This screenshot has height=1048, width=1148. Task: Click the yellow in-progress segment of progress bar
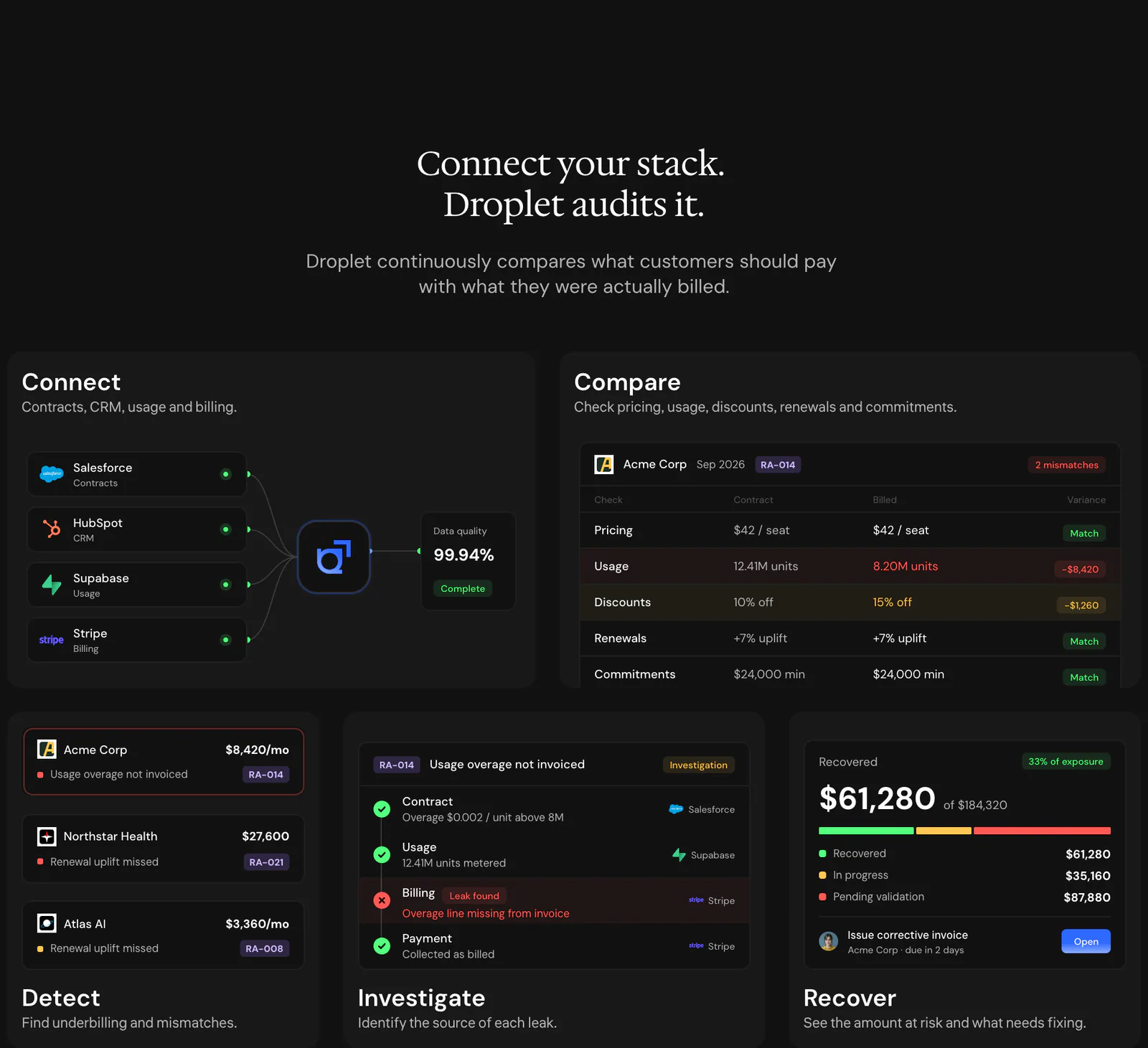[x=944, y=831]
